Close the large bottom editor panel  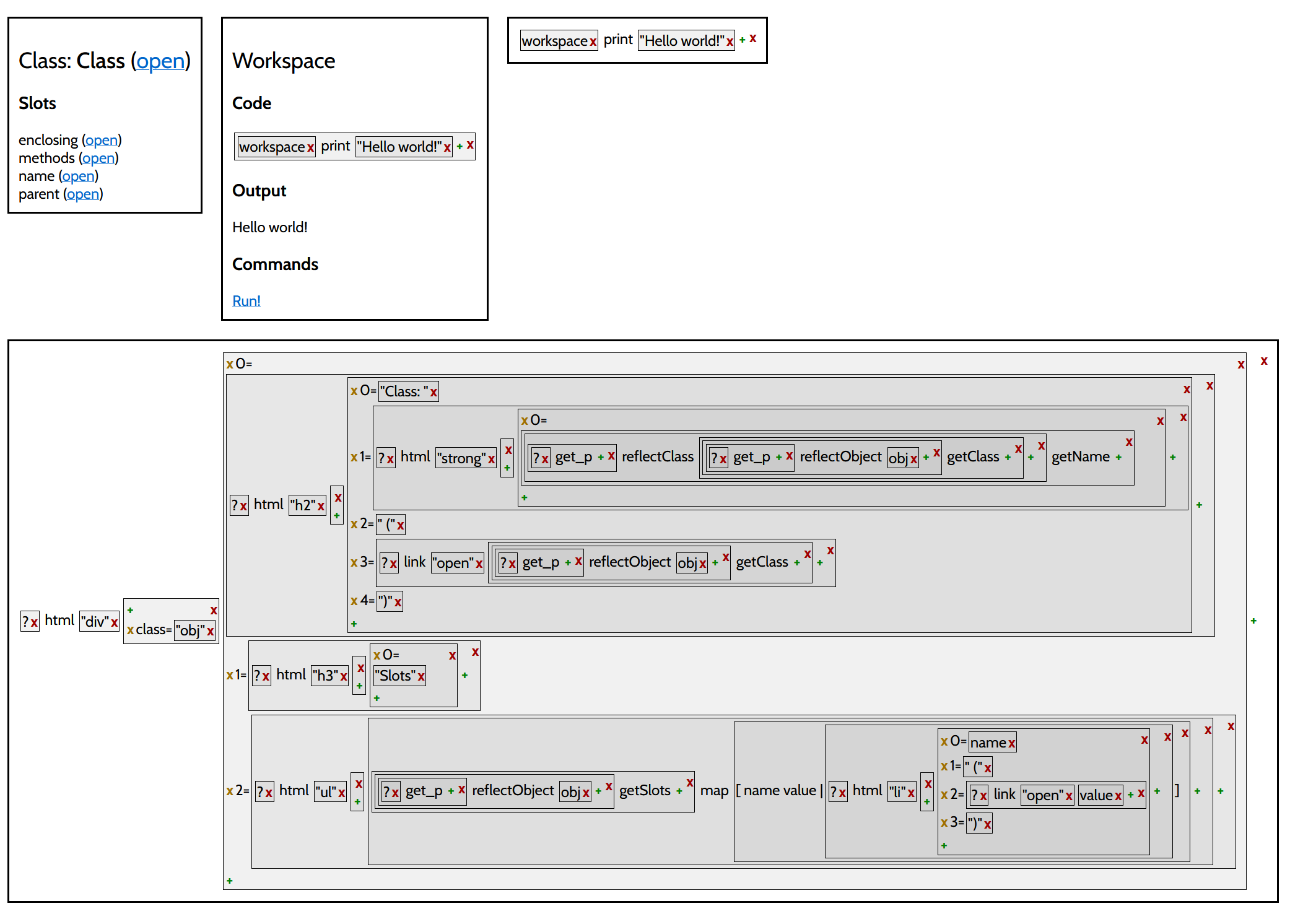pos(1263,360)
